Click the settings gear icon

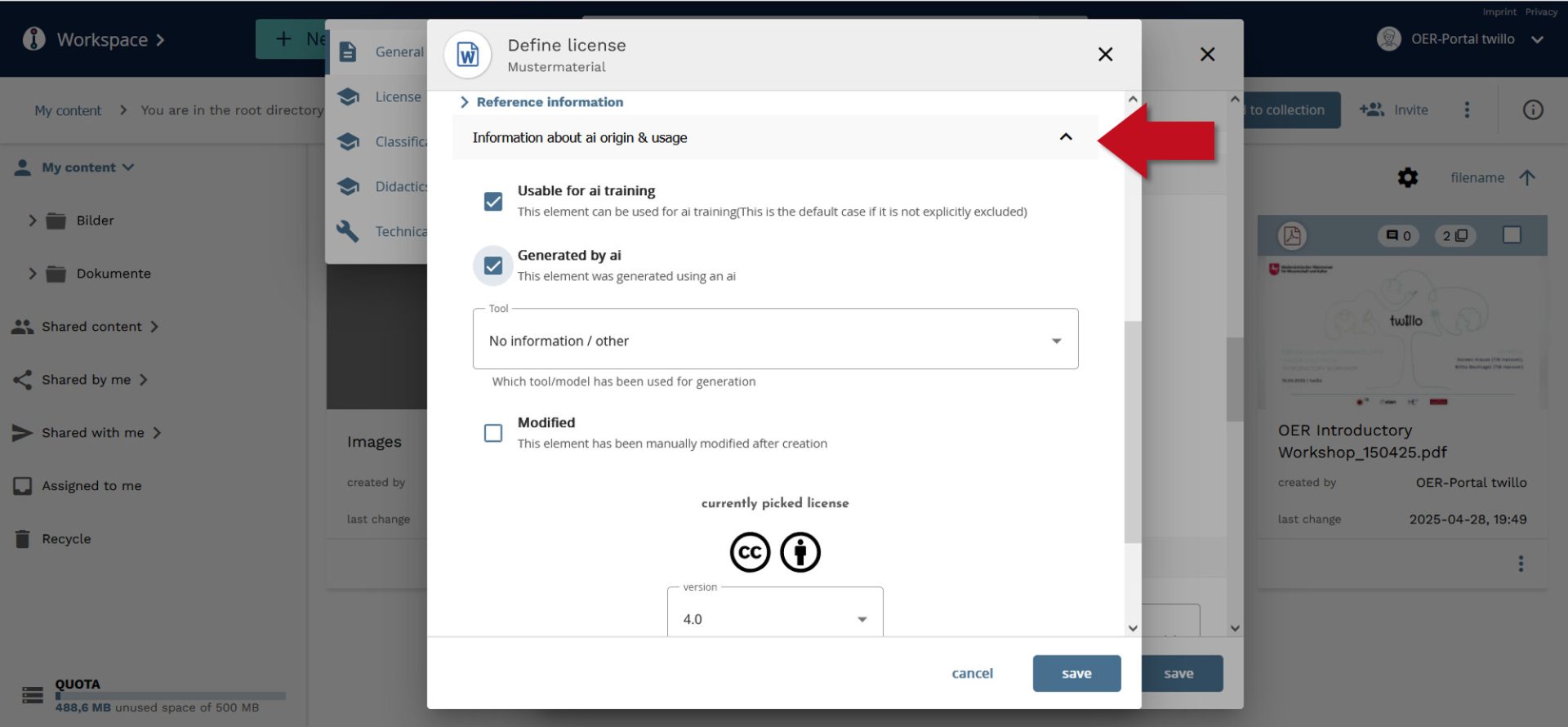1407,177
